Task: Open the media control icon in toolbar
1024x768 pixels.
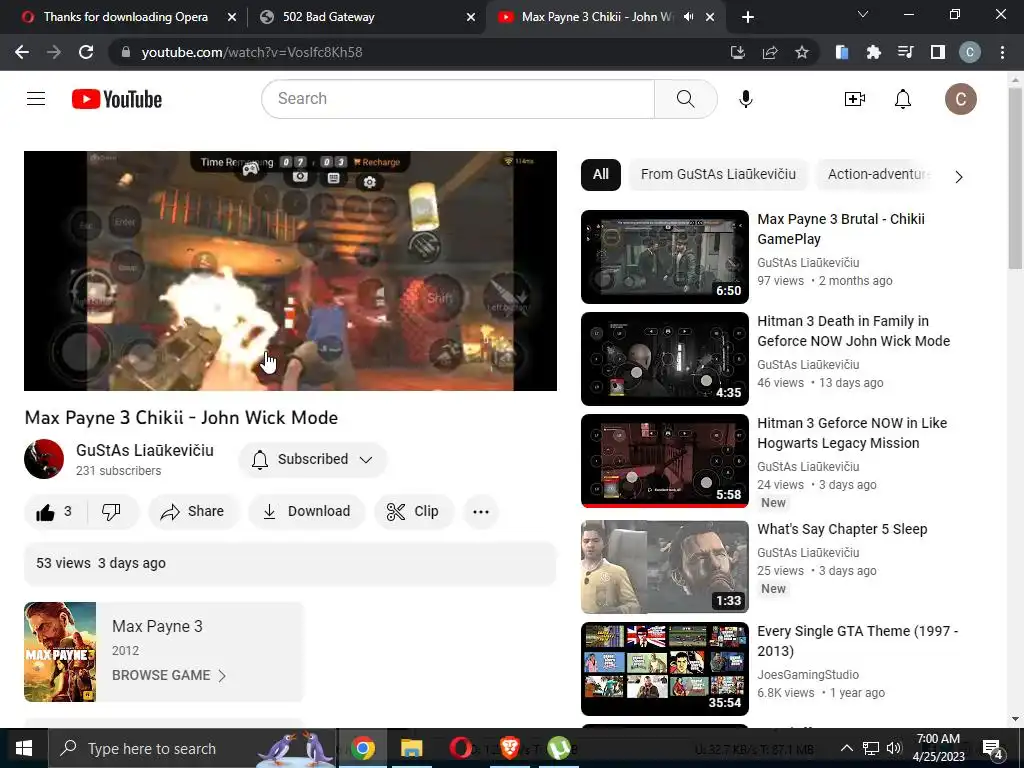Action: click(905, 52)
